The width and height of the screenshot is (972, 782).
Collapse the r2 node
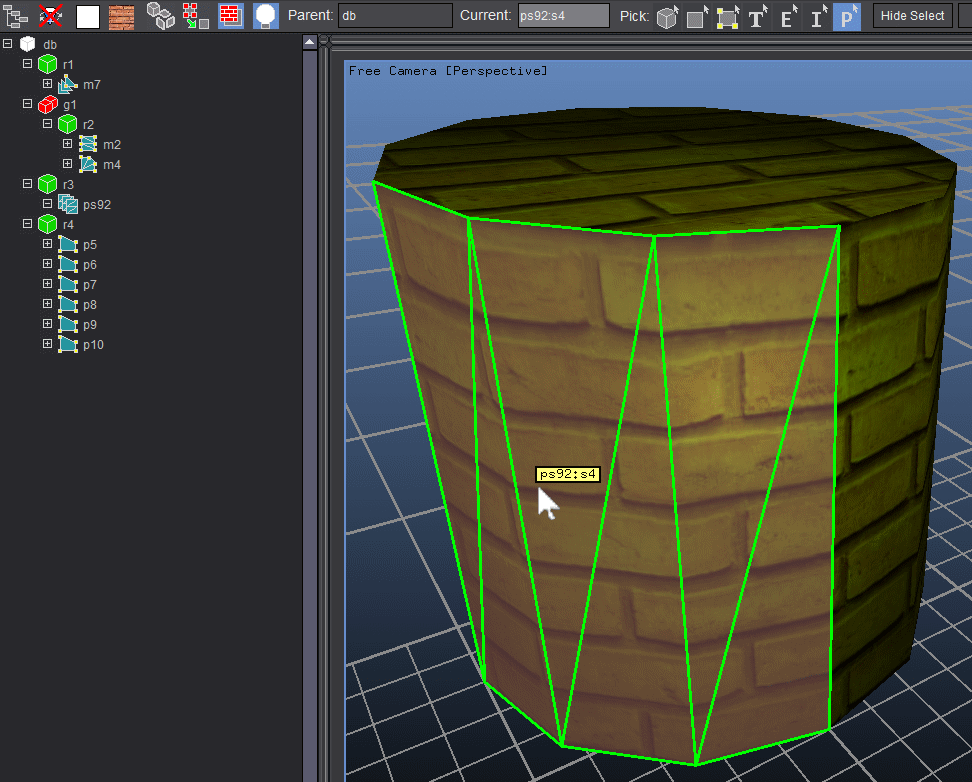pos(47,123)
